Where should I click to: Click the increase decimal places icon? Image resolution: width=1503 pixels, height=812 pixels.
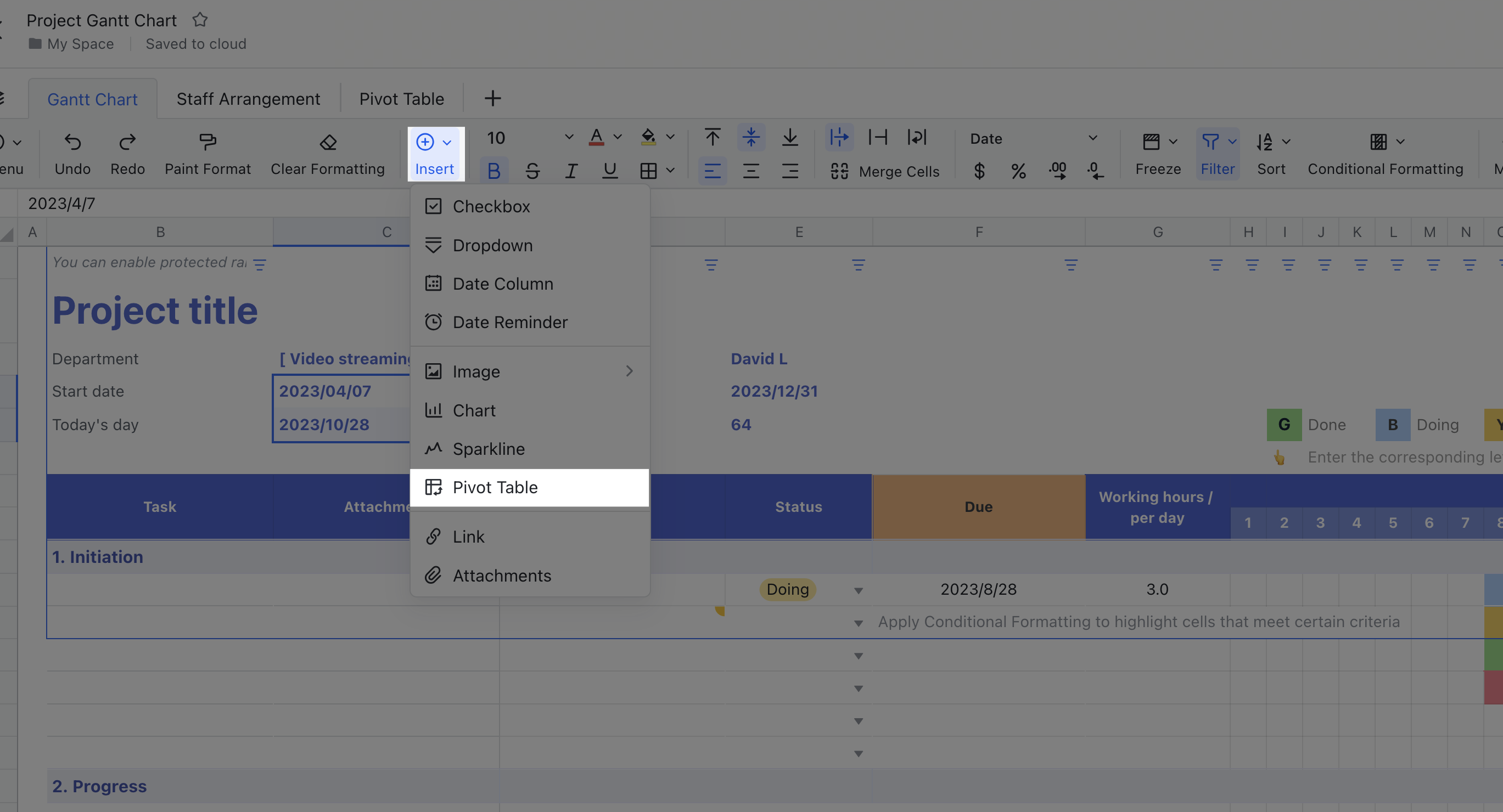click(1058, 171)
